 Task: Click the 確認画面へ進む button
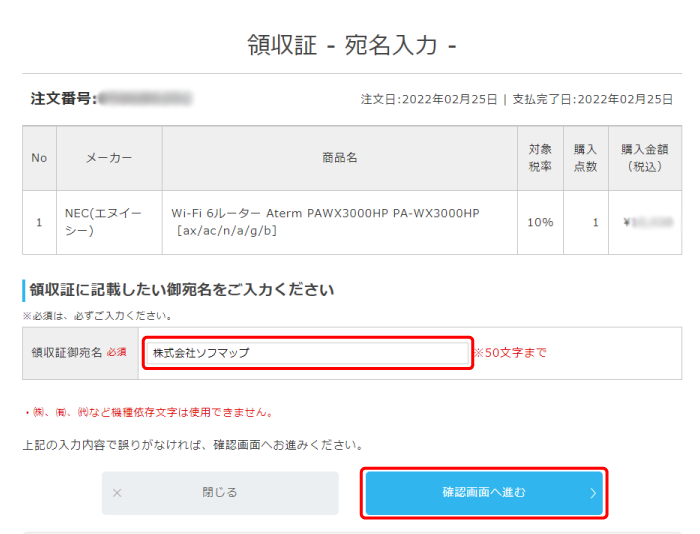coord(484,493)
